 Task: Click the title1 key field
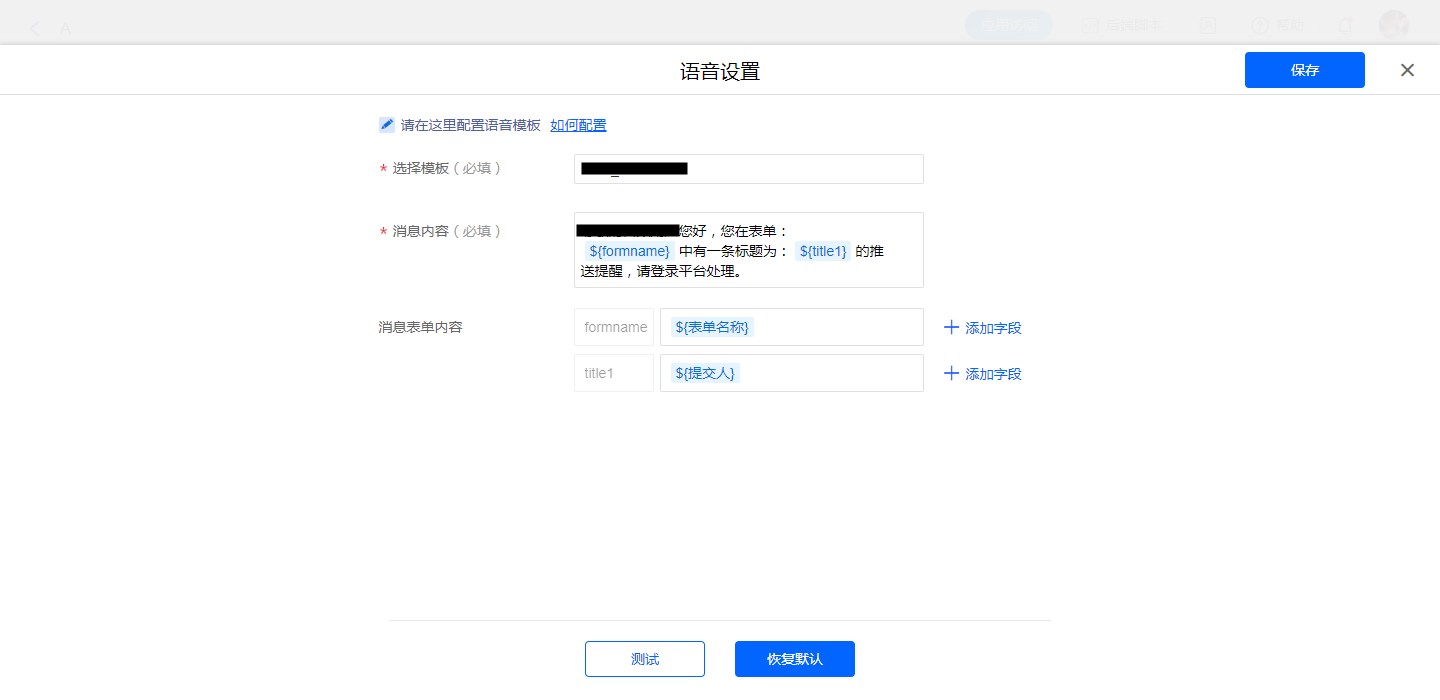click(x=614, y=373)
